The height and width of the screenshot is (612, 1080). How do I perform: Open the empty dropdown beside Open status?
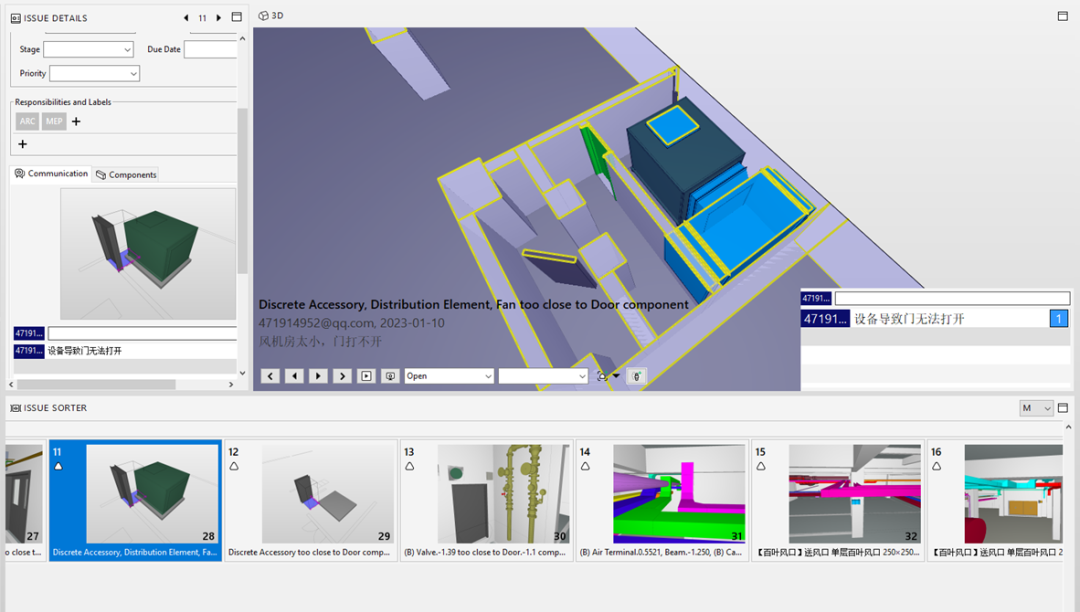point(543,376)
